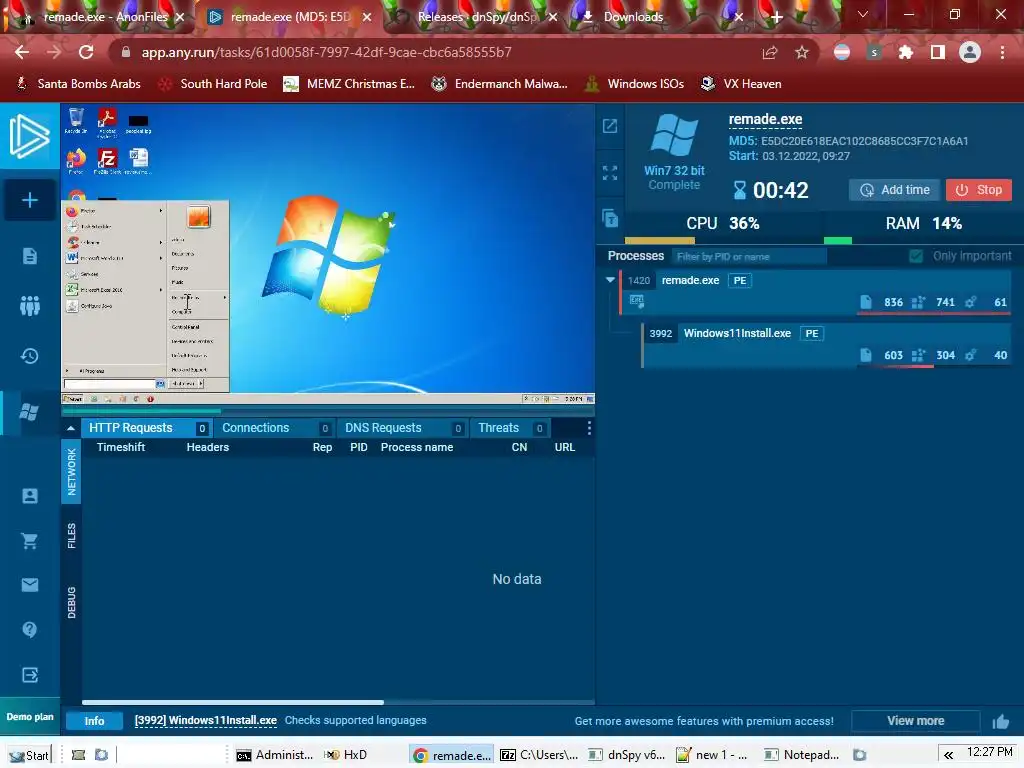
Task: Open dnSpy from the taskbar
Action: coord(627,755)
